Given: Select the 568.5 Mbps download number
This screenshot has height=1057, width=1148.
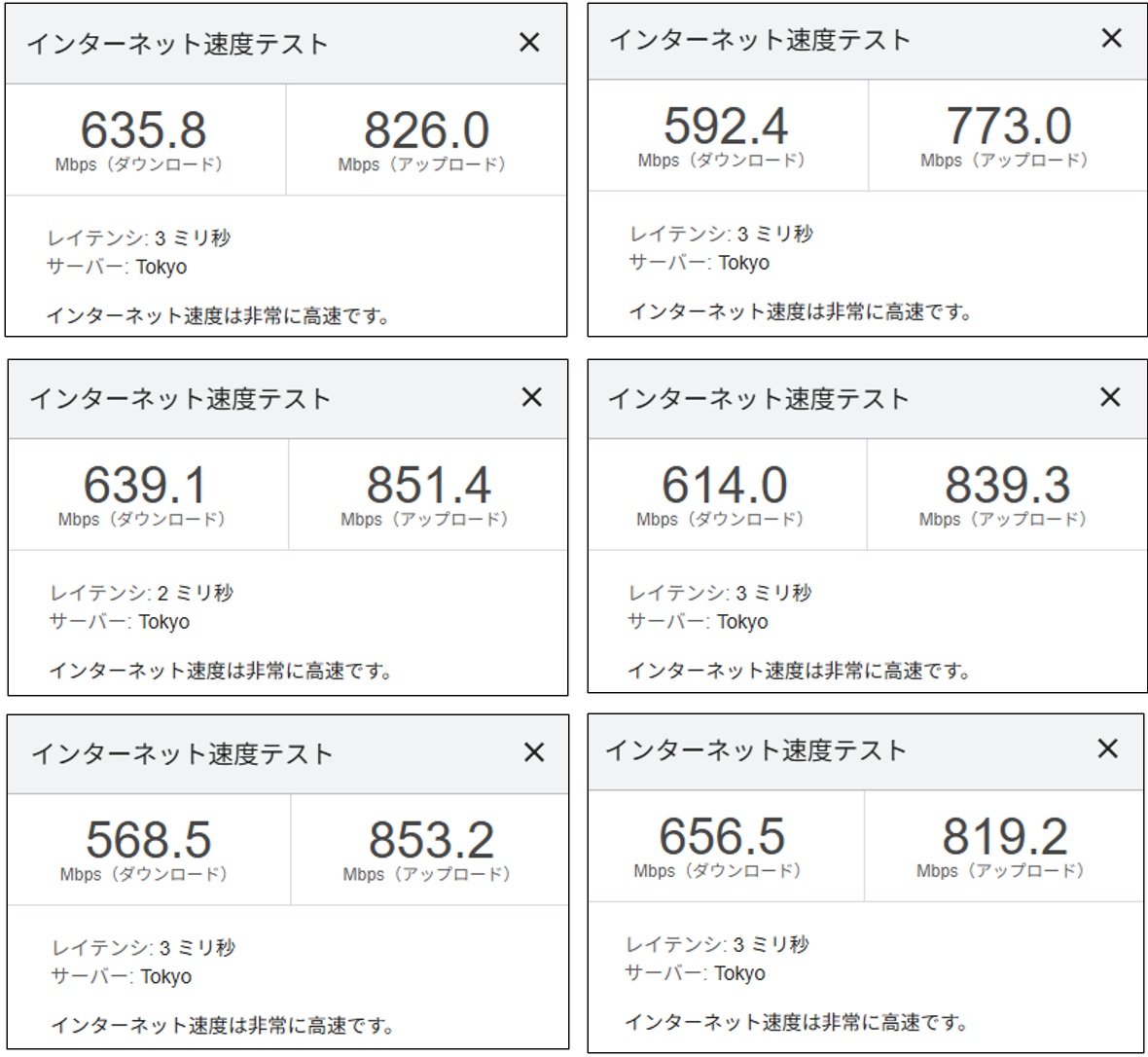Looking at the screenshot, I should coord(148,841).
